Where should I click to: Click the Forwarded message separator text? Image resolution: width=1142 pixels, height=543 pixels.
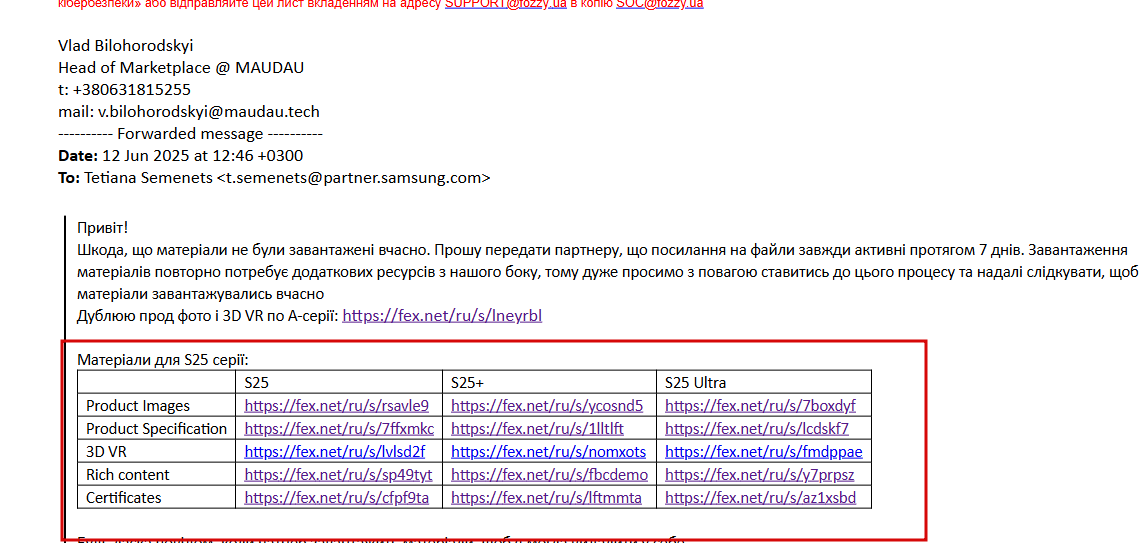(190, 134)
